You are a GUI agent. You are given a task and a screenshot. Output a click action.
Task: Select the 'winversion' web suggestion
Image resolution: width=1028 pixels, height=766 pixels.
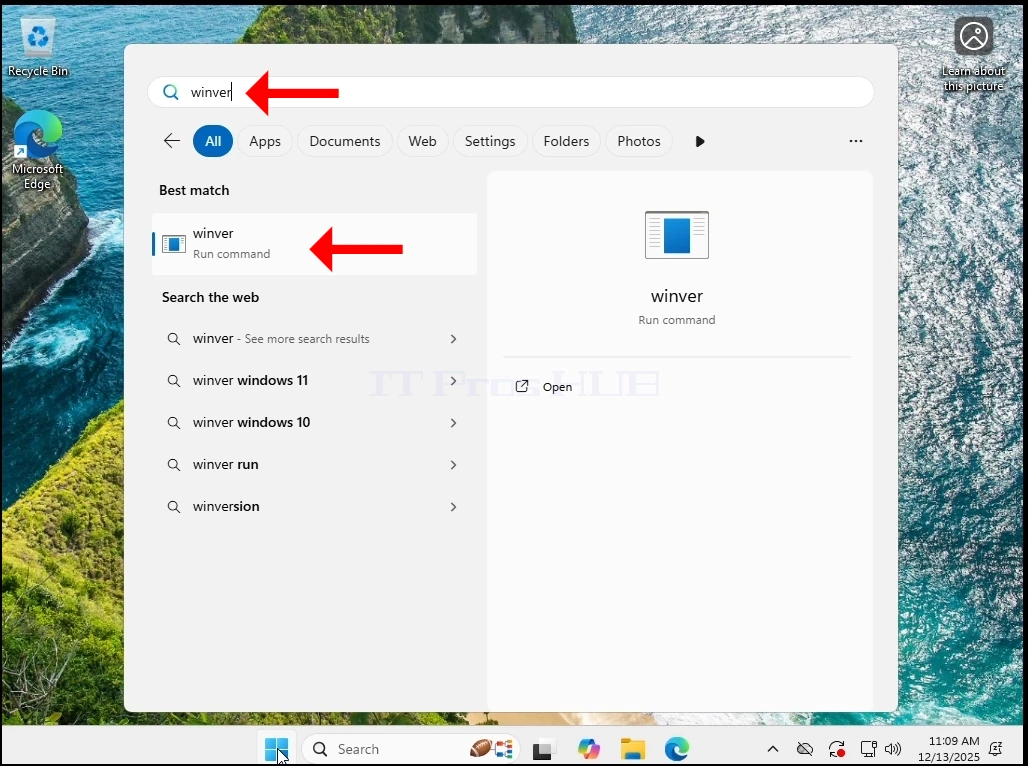pos(315,506)
